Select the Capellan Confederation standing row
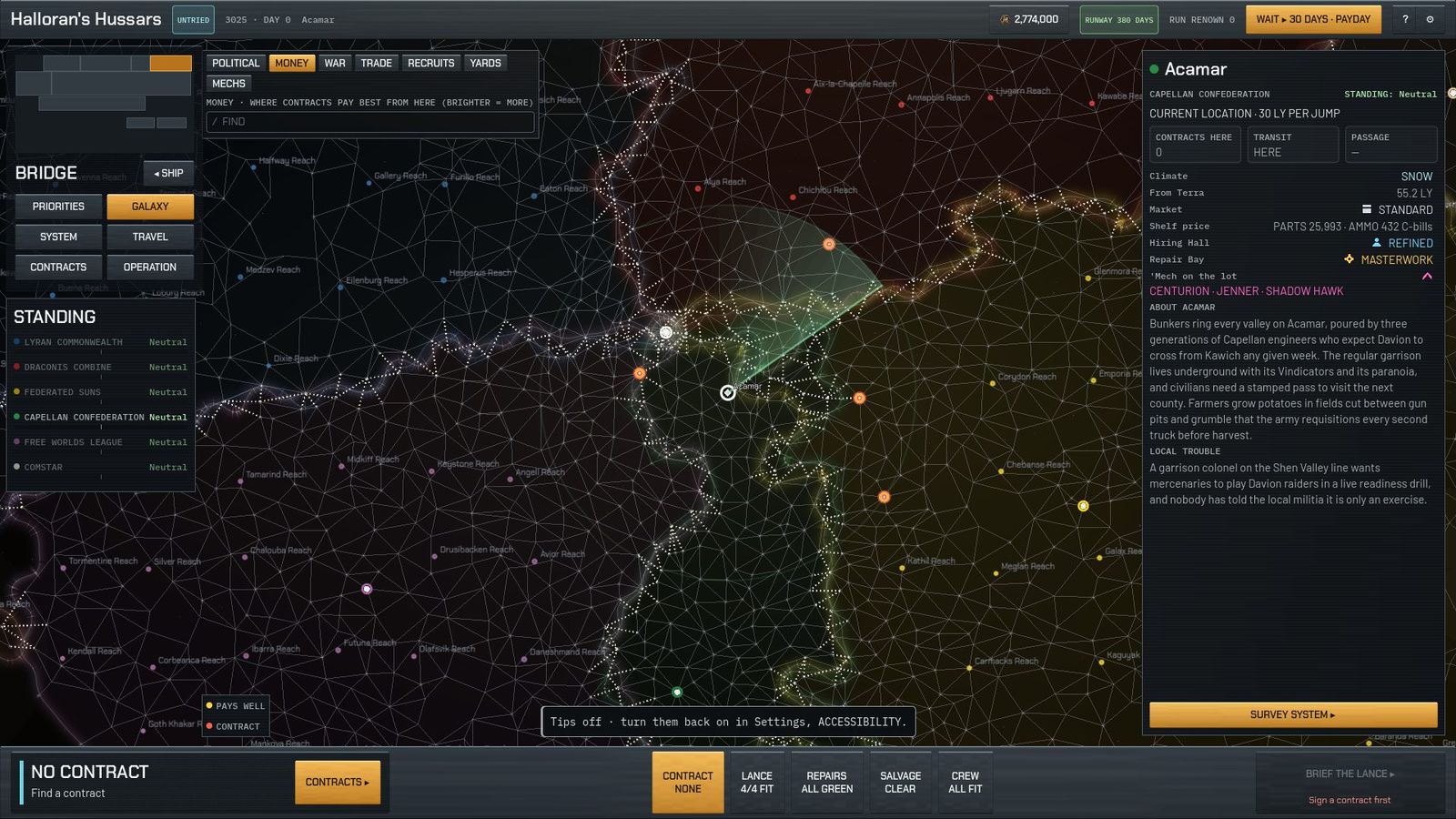Screen dimensions: 1456x819 (100, 417)
